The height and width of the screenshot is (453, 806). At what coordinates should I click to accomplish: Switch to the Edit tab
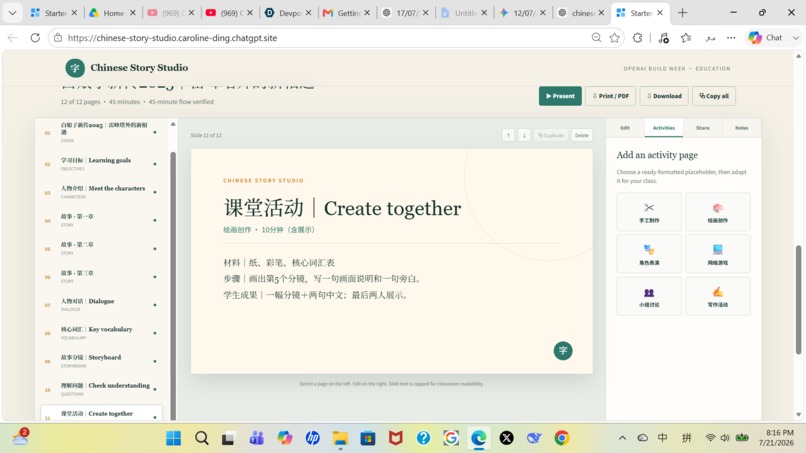625,128
